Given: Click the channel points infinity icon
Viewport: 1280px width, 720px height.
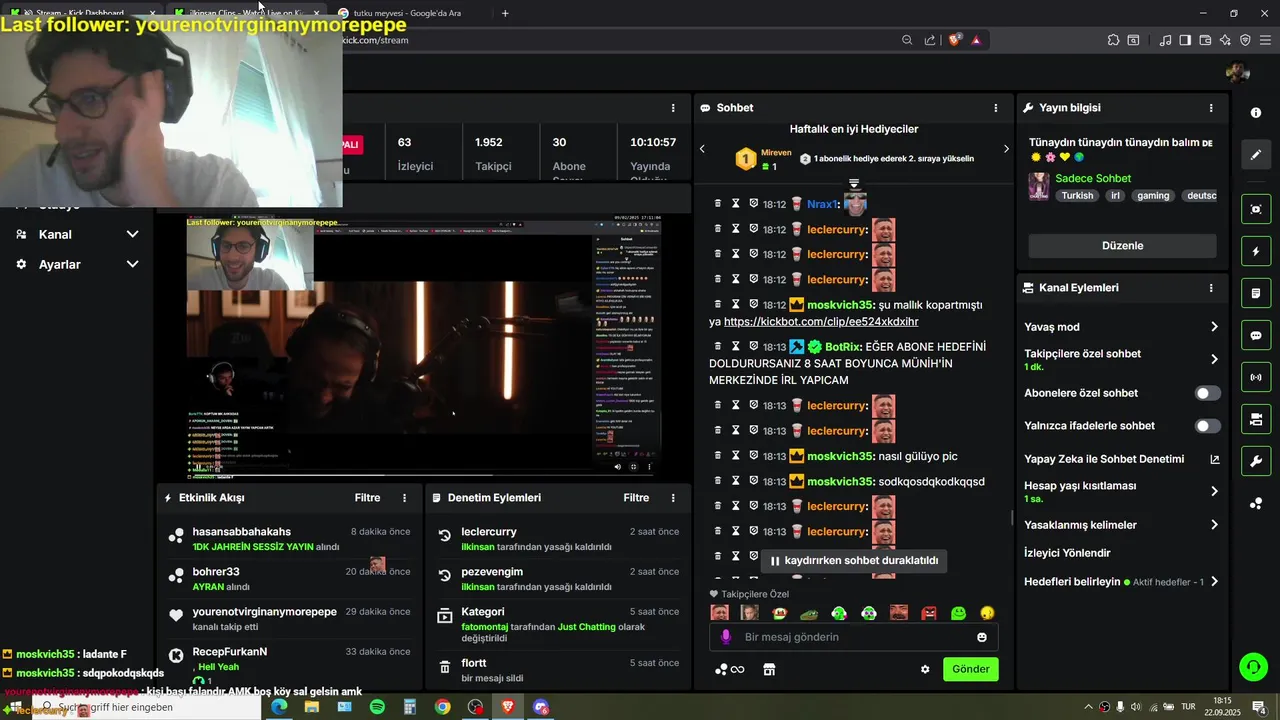Looking at the screenshot, I should click(731, 669).
